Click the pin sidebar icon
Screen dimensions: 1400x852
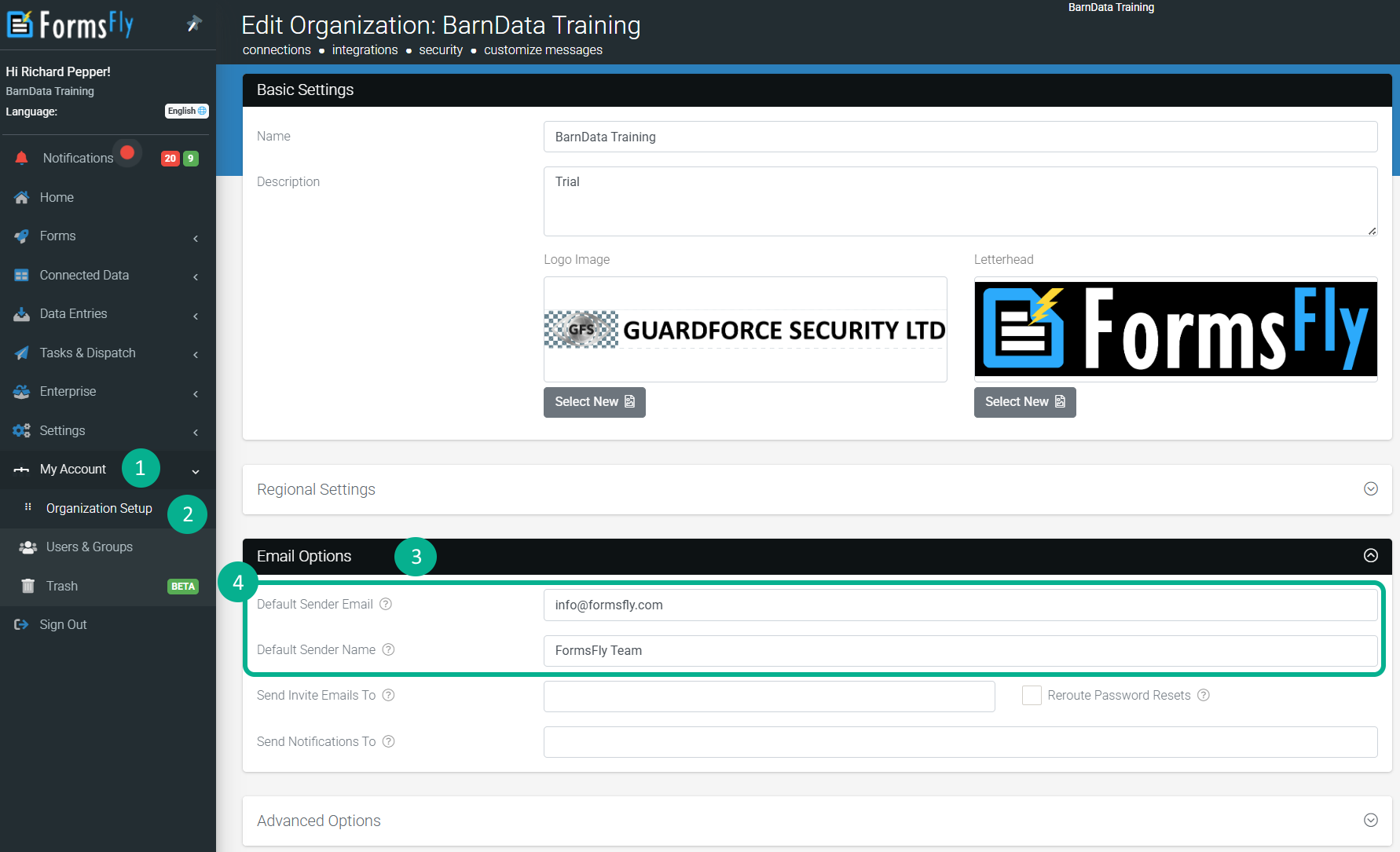coord(194,24)
